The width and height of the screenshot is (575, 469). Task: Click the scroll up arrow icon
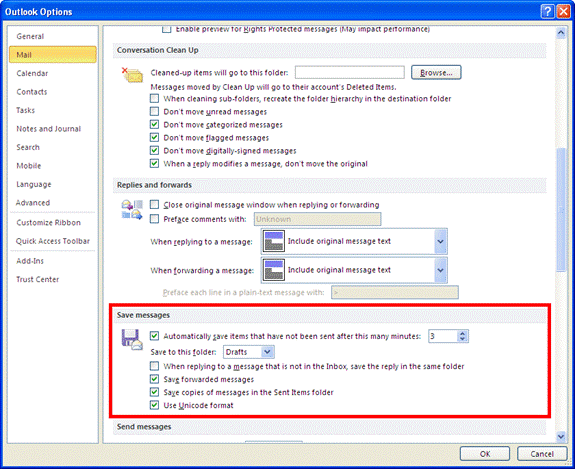pyautogui.click(x=561, y=33)
